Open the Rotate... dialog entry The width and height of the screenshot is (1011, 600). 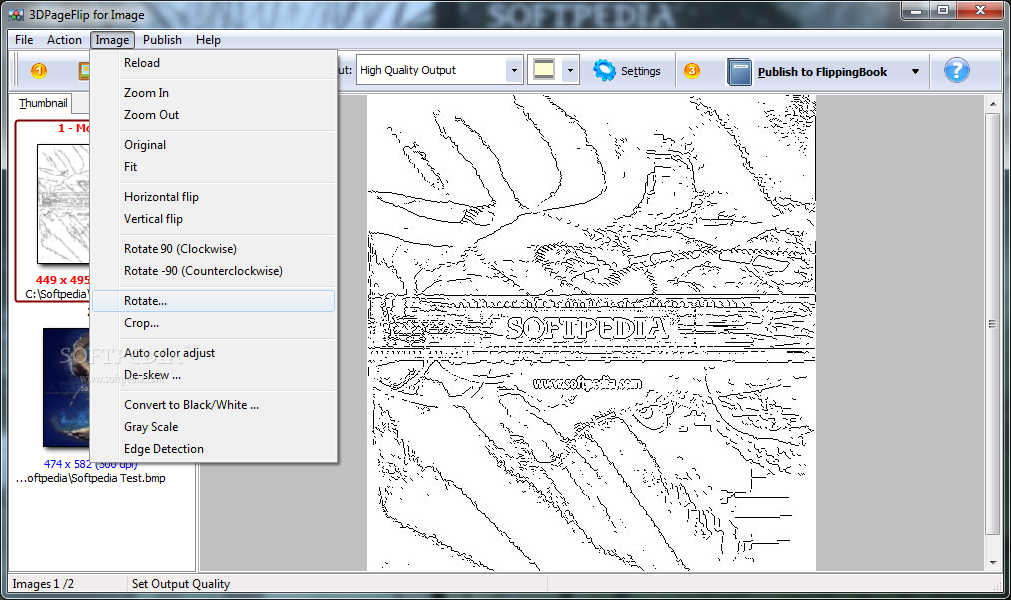tap(213, 301)
